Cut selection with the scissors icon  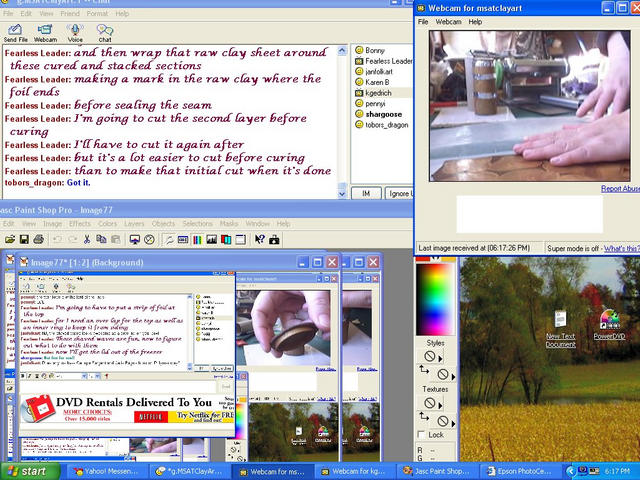pyautogui.click(x=87, y=240)
